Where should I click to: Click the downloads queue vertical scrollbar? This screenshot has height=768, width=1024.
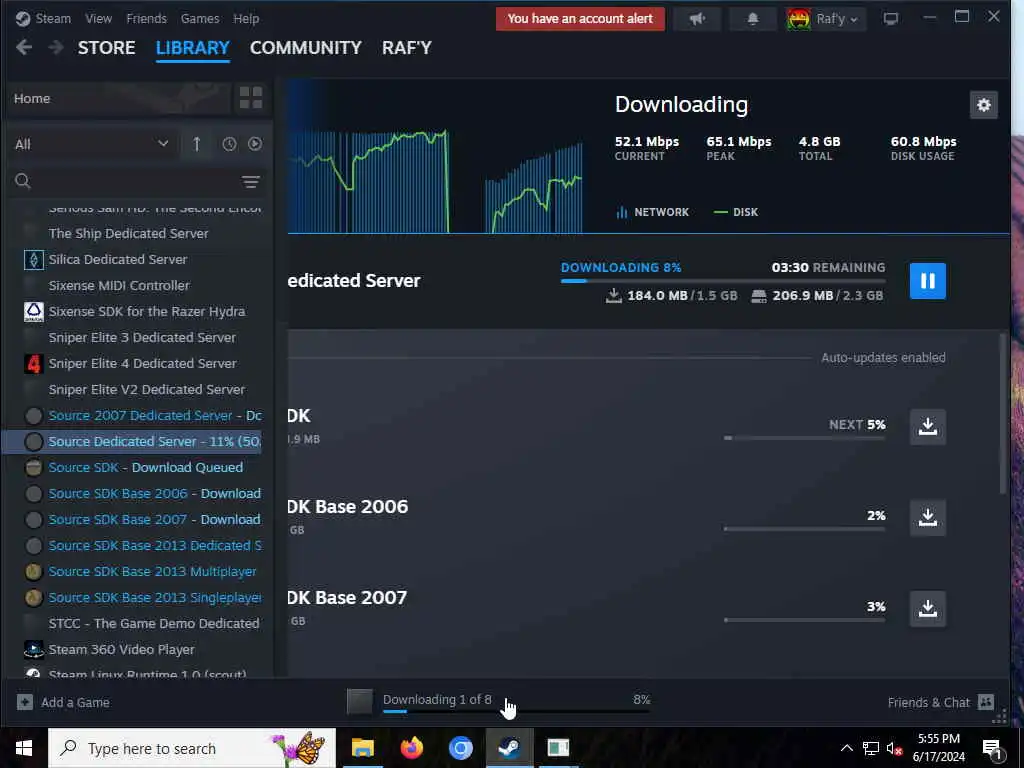tap(1003, 413)
